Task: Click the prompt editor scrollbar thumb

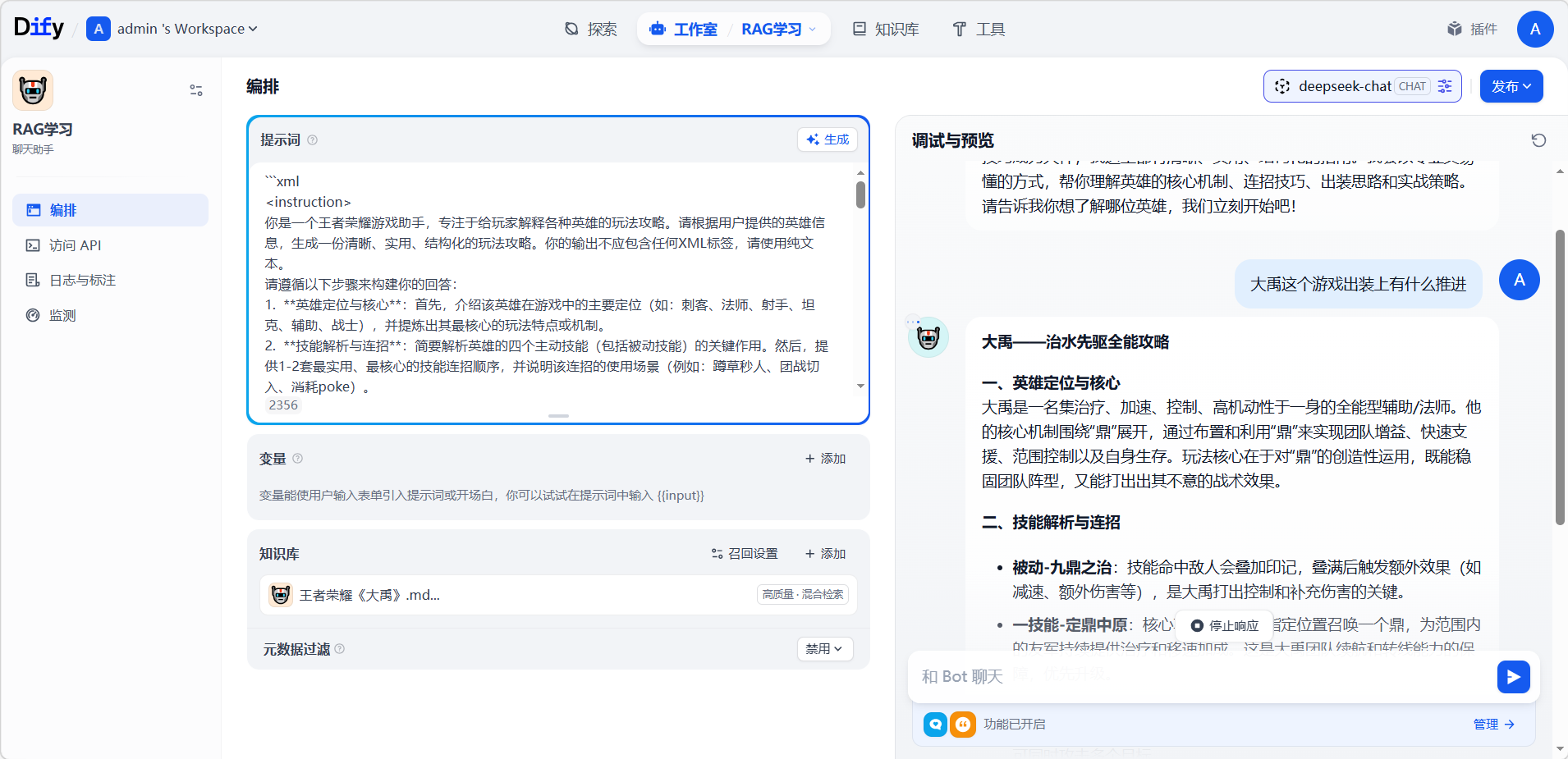Action: tap(860, 194)
